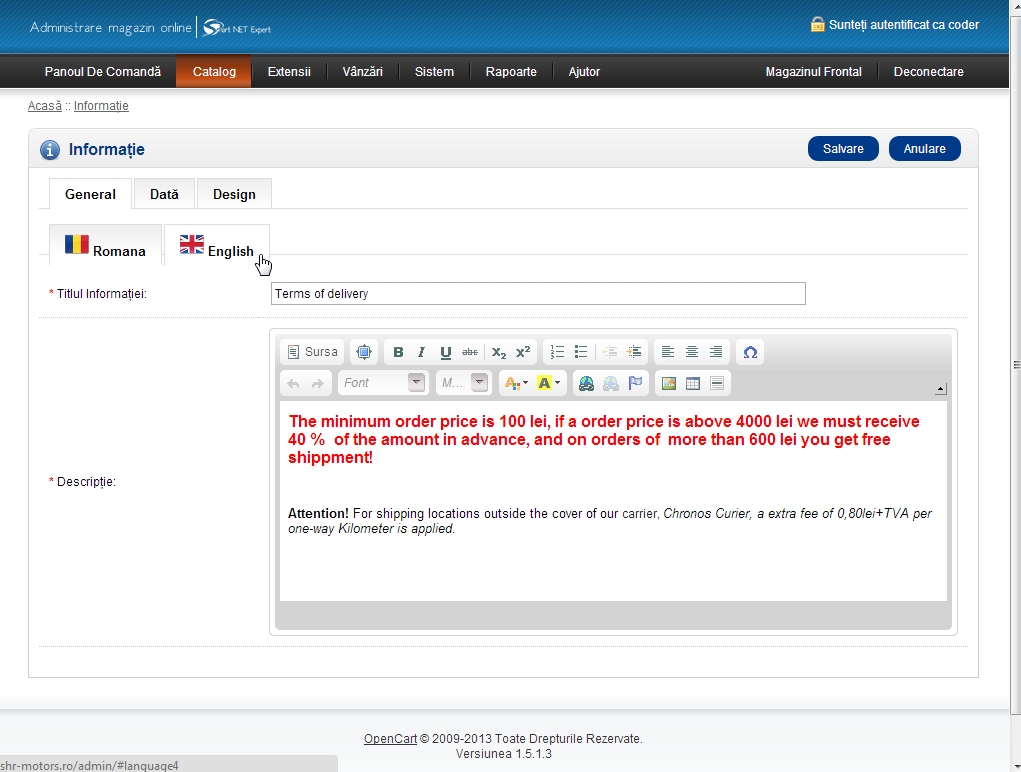1021x772 pixels.
Task: Apply italic formatting to text
Action: point(421,352)
